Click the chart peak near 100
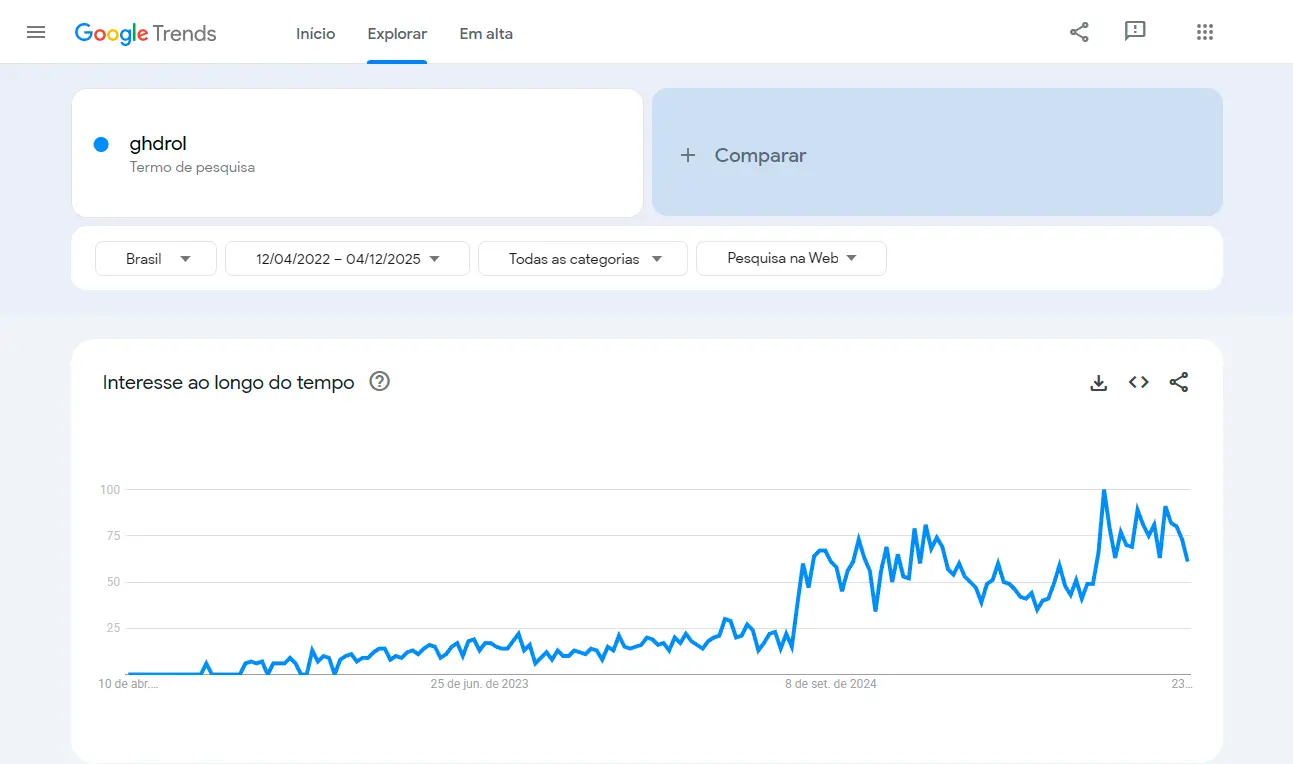 coord(1104,491)
